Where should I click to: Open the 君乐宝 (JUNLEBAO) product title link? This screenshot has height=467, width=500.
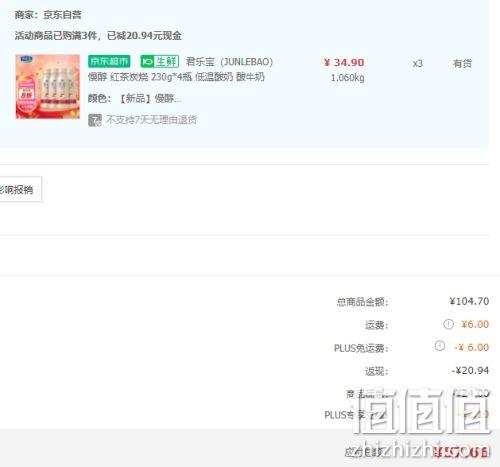pos(229,62)
